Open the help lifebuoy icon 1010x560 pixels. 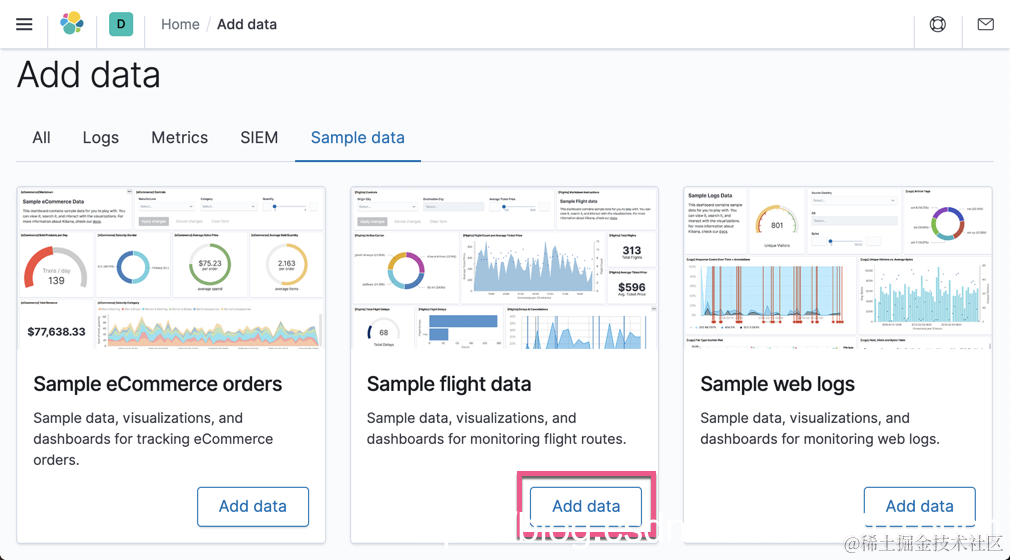click(937, 24)
